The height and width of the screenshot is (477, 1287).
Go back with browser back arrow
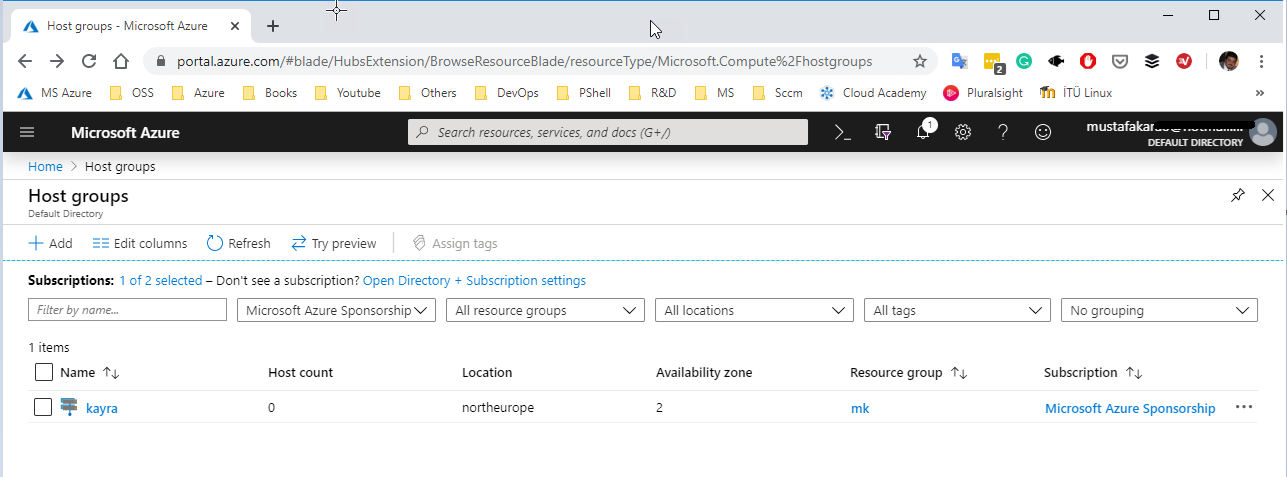[26, 61]
